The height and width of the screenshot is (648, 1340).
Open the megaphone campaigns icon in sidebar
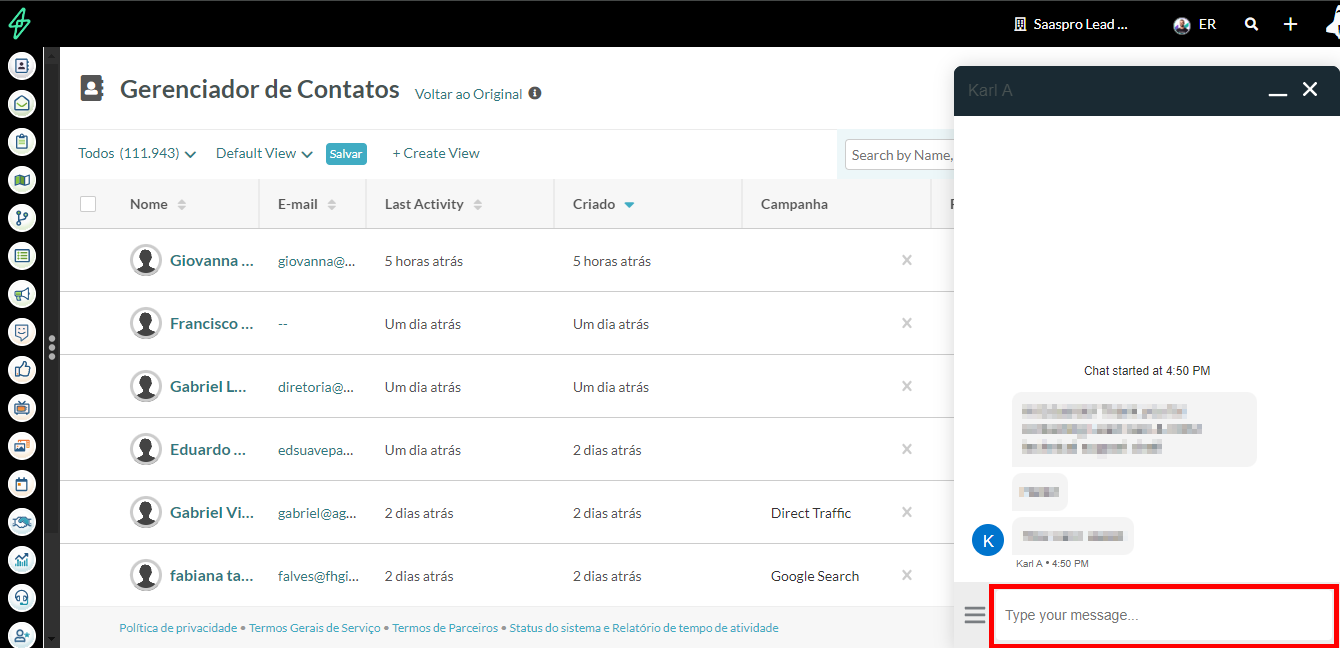point(22,294)
